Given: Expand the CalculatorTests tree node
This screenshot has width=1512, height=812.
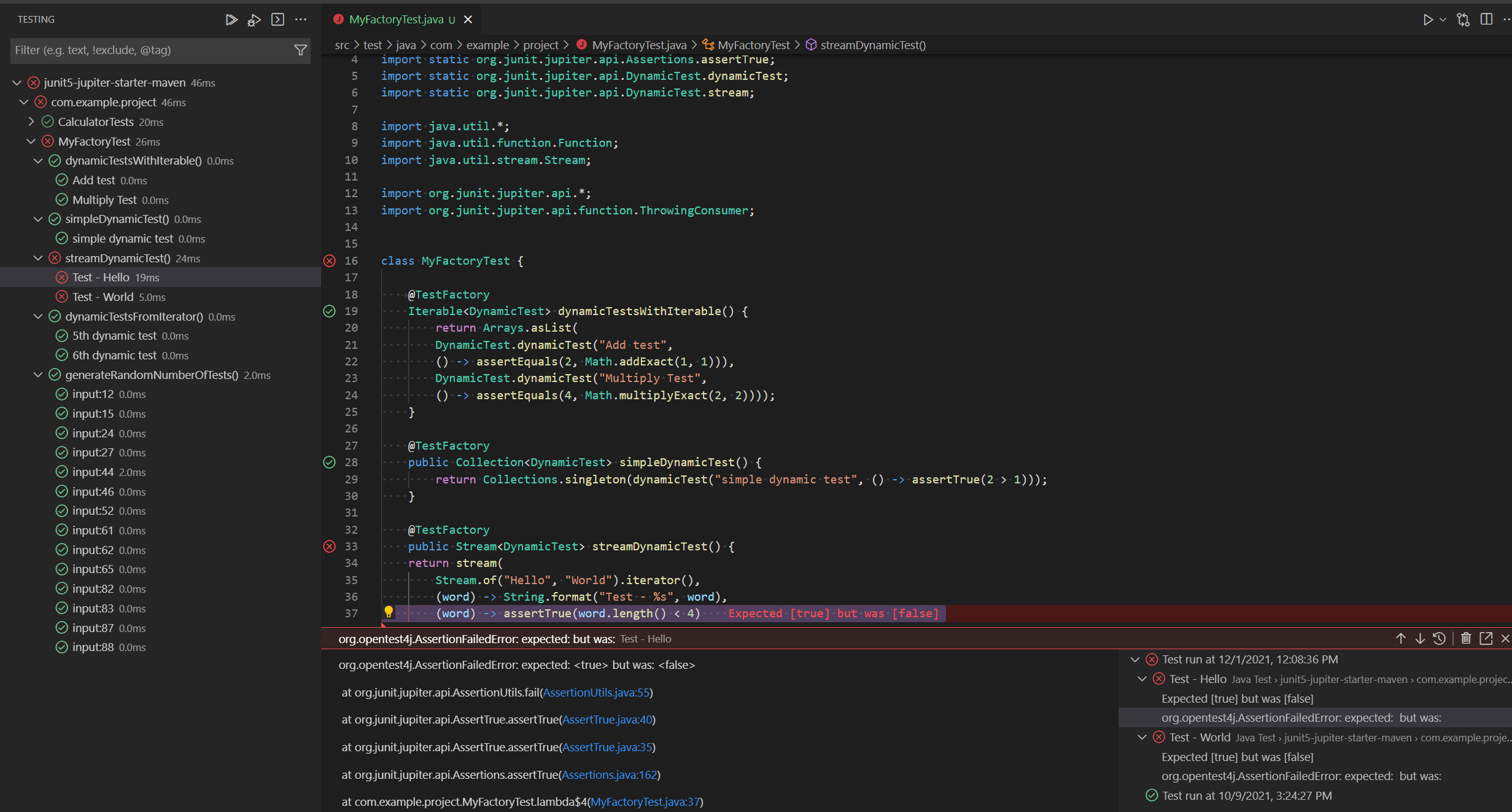Looking at the screenshot, I should tap(31, 122).
